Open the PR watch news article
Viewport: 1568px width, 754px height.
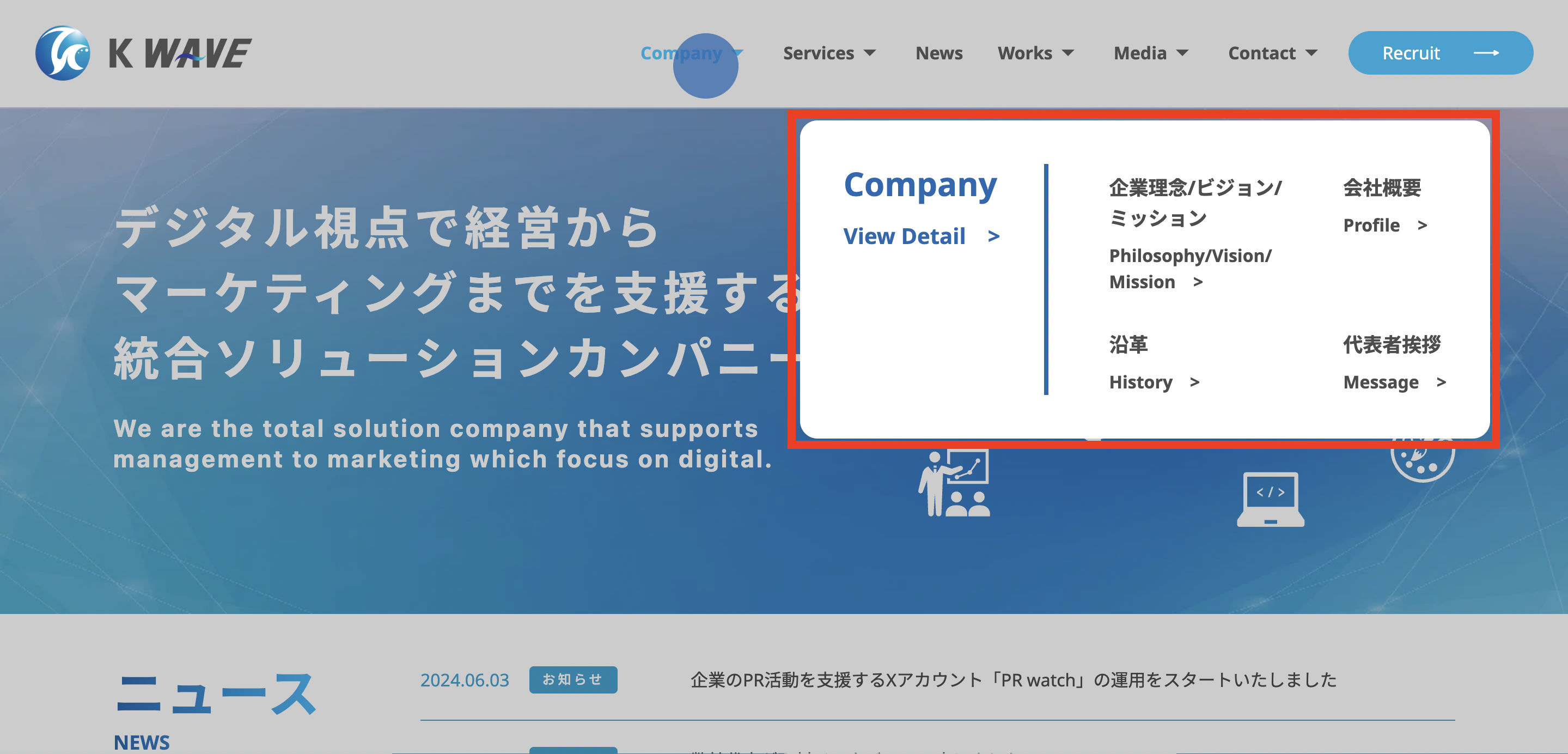[x=1014, y=680]
